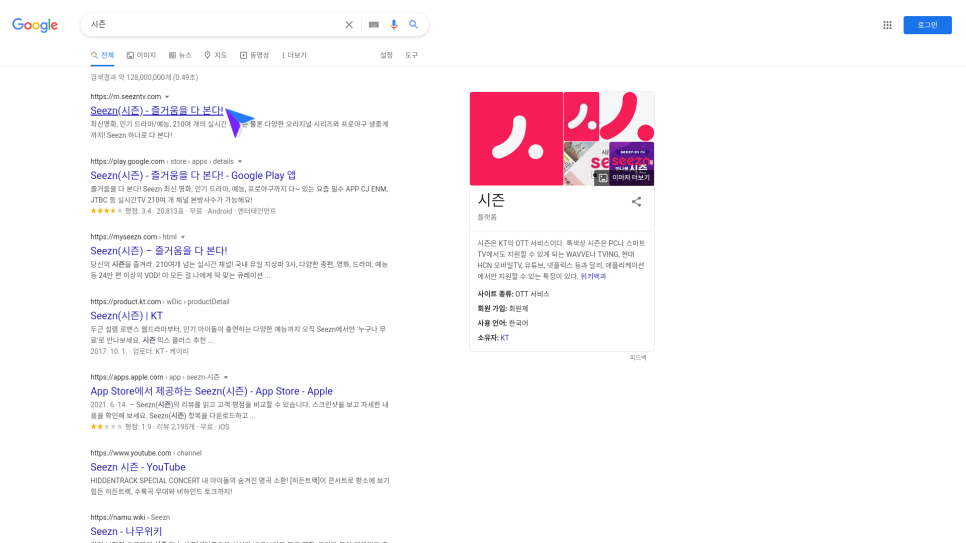Click the 평점: 3.4 star rating row

[x=183, y=211]
